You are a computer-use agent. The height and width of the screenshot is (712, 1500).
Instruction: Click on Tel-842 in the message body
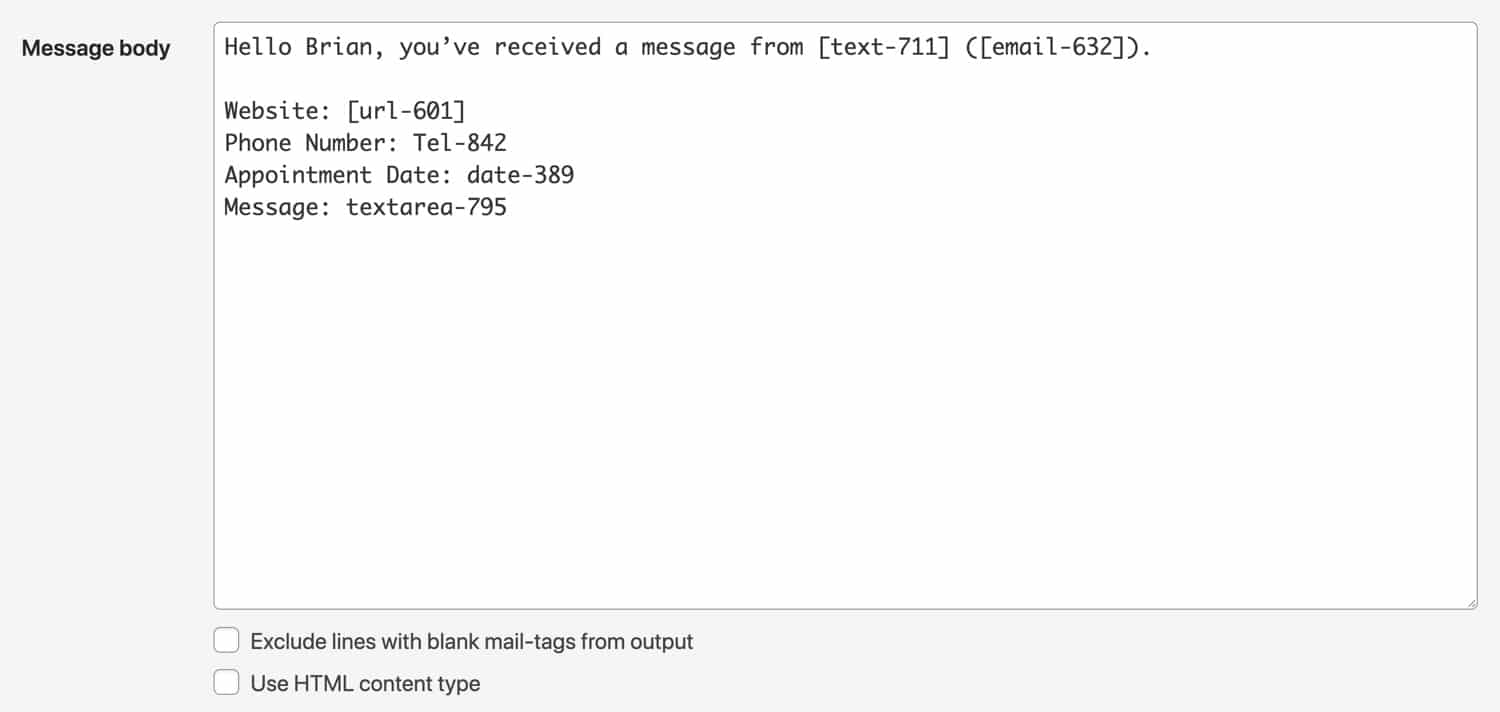459,143
